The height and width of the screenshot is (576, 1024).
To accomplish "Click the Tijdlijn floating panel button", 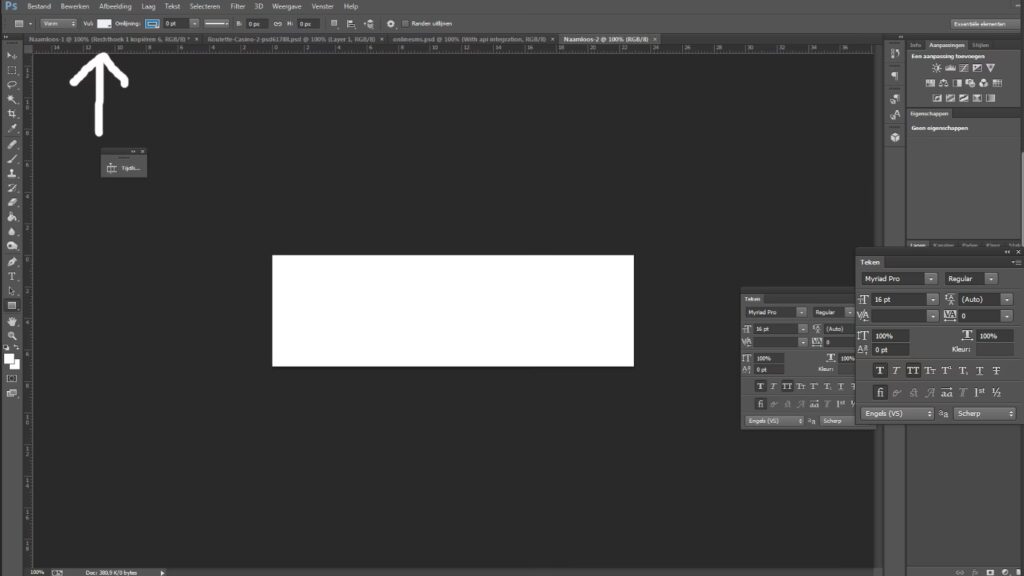I will click(x=126, y=168).
